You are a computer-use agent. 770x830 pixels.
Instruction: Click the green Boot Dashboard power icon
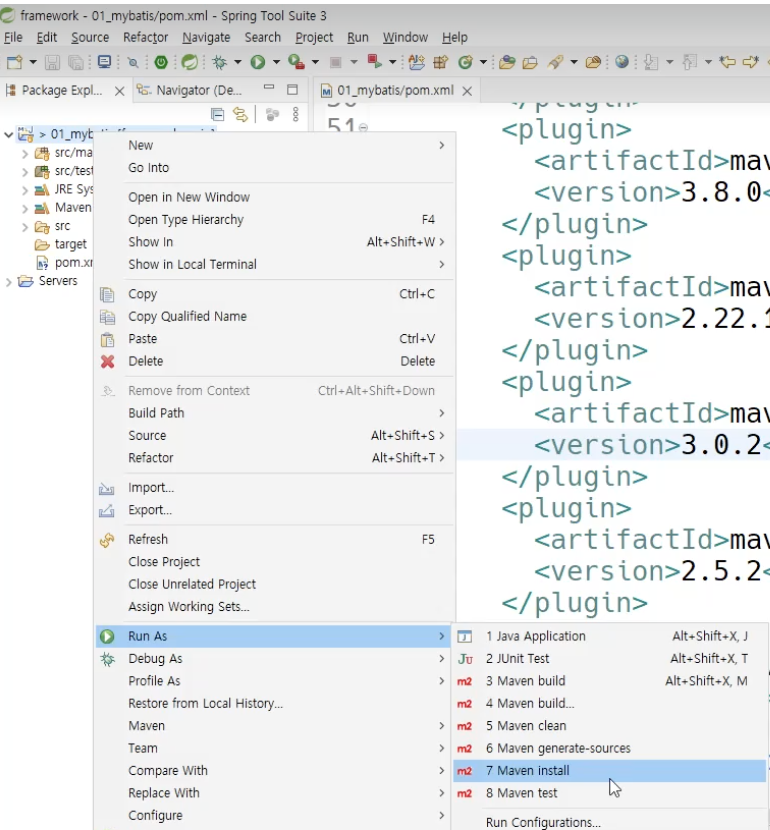[161, 62]
